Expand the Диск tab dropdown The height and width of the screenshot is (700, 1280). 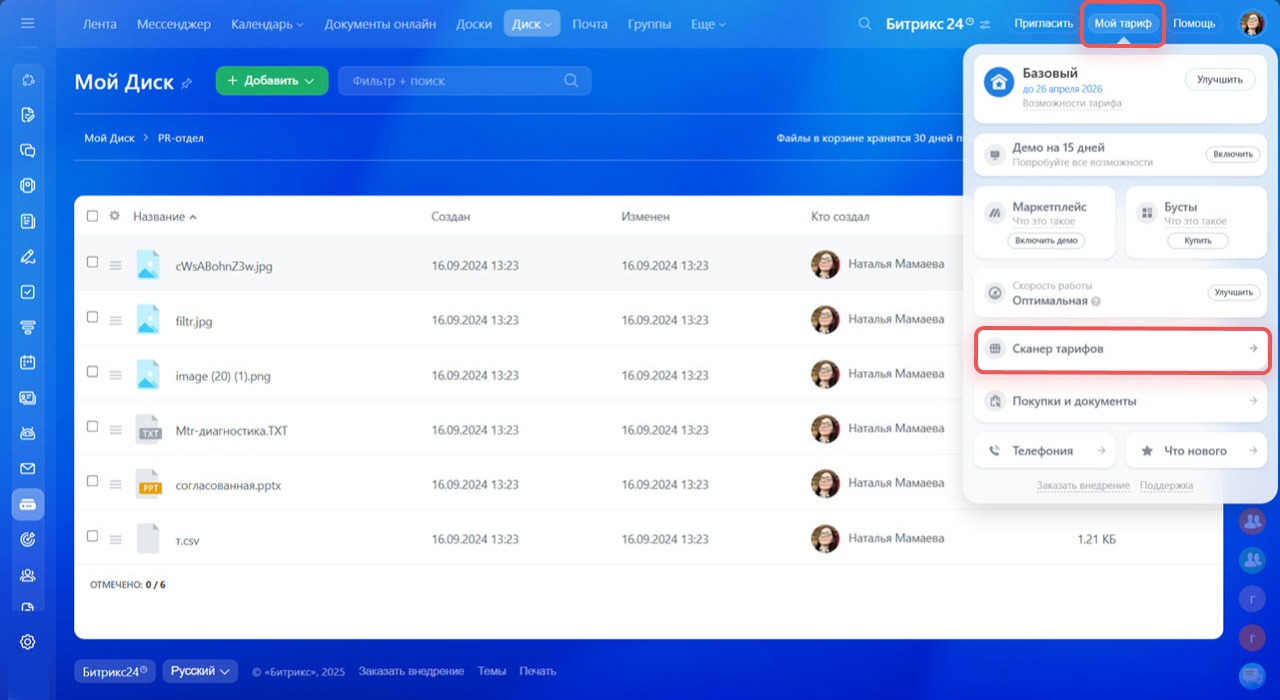tap(548, 25)
